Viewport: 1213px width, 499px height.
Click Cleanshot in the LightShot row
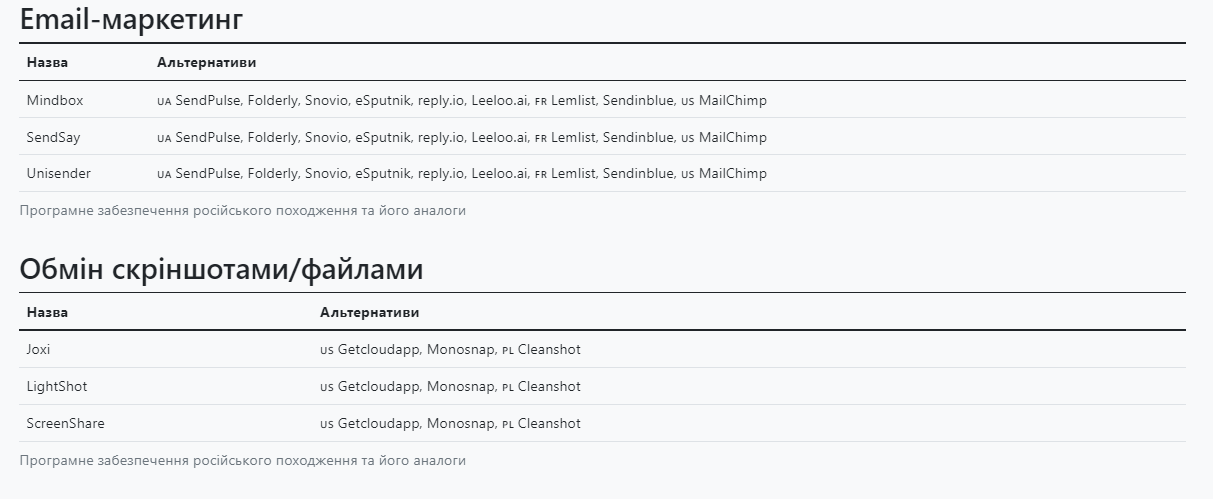549,386
